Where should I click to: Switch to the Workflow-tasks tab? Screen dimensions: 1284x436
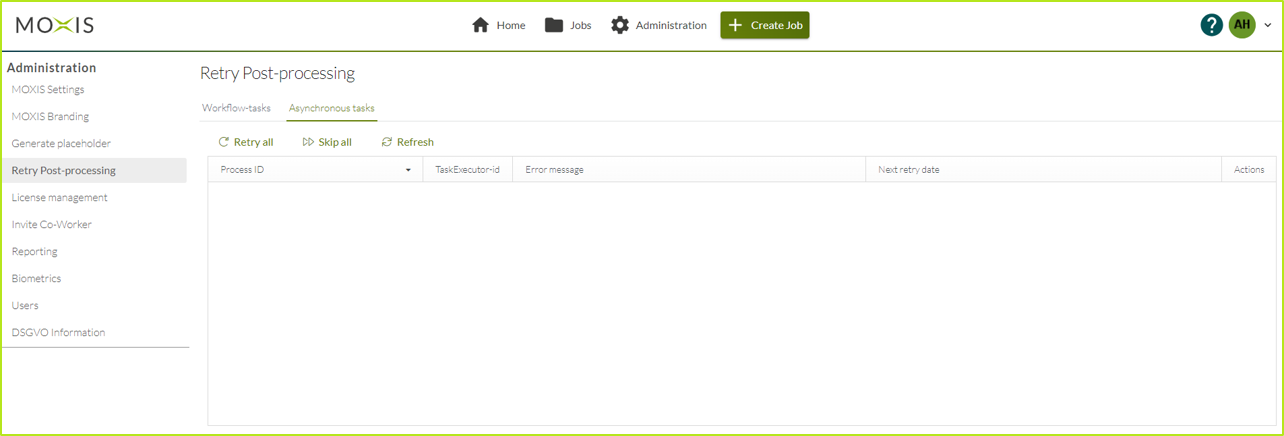(236, 108)
